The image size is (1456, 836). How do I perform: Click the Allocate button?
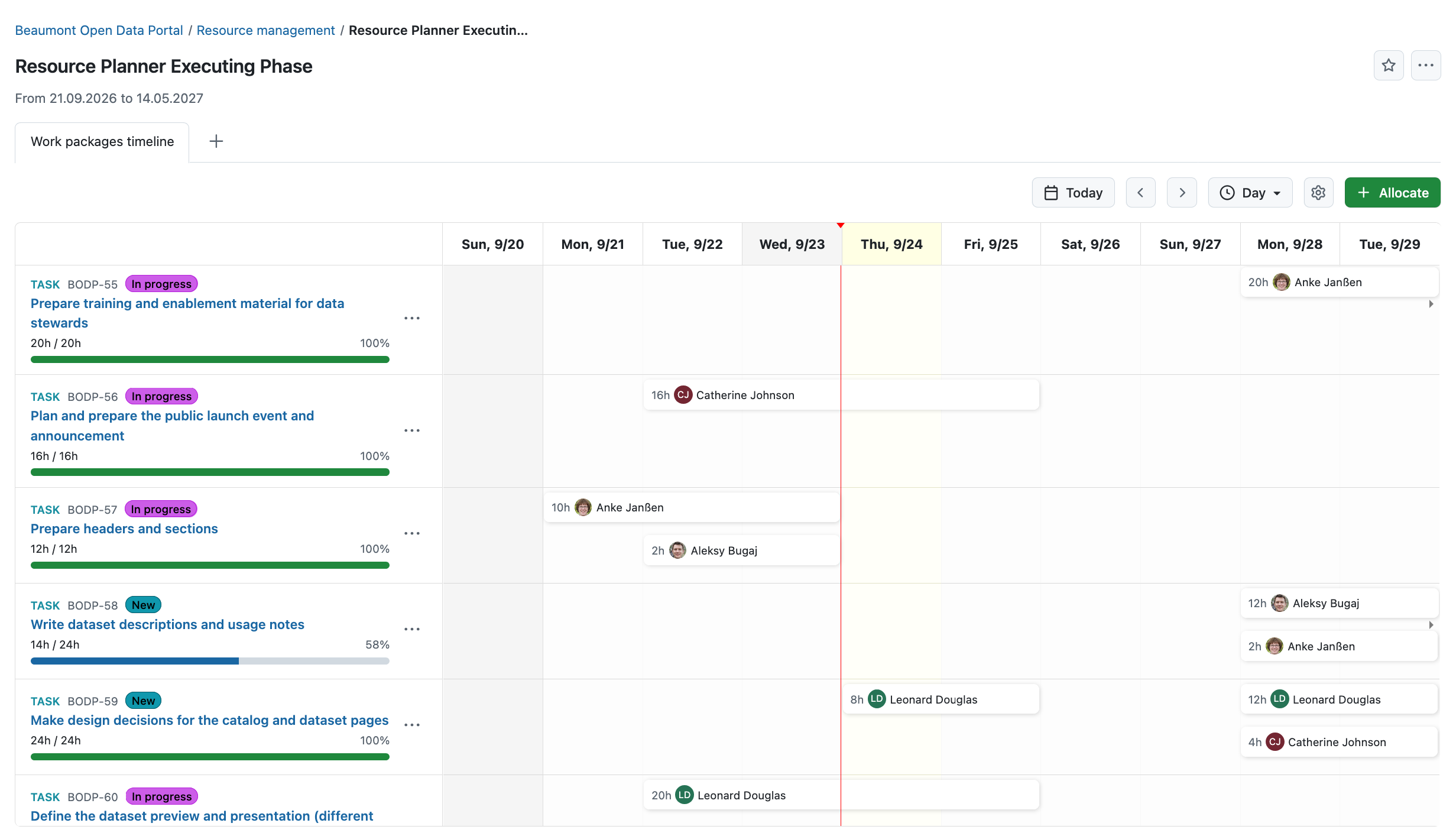[1392, 193]
